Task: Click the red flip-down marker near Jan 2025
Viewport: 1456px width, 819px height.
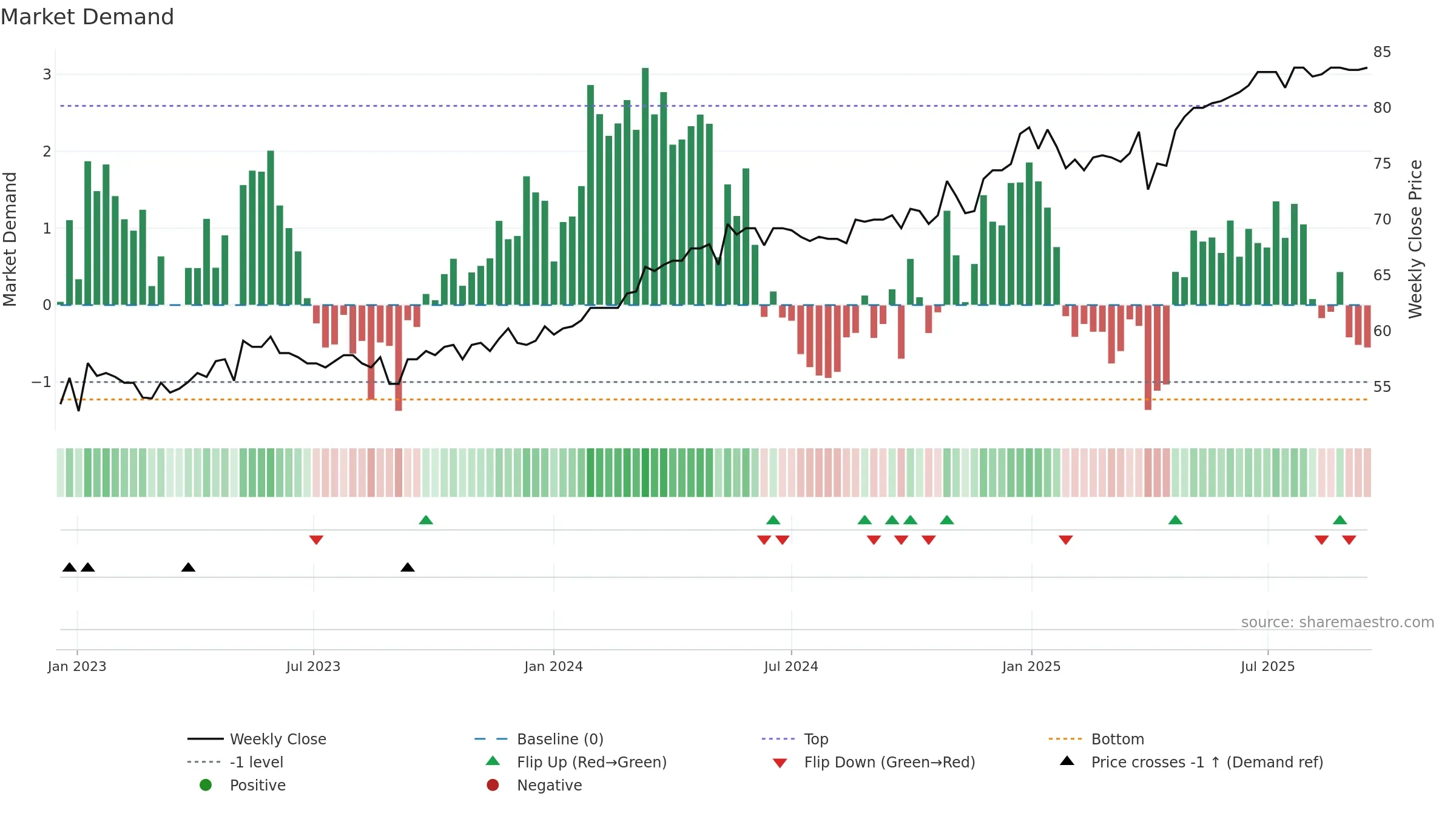Action: (1066, 540)
